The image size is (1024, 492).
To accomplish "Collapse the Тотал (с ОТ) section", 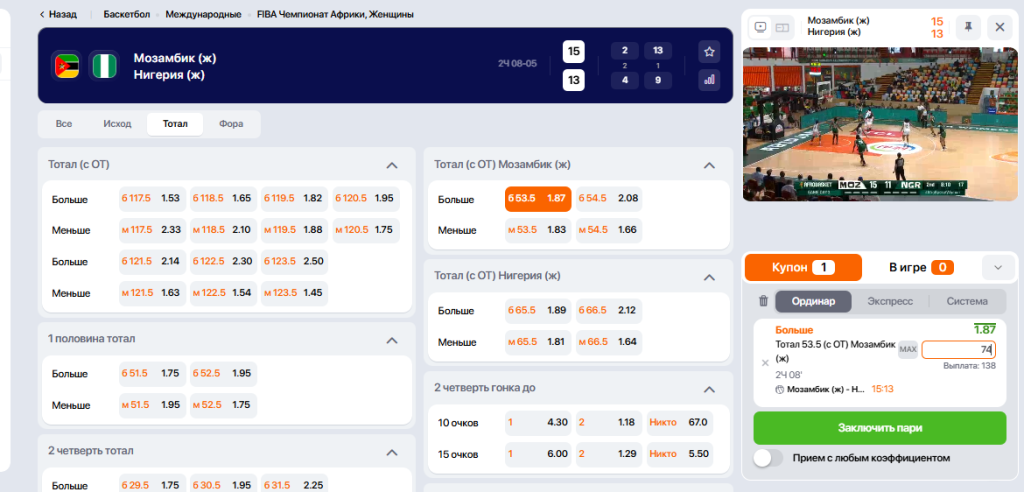I will click(392, 164).
